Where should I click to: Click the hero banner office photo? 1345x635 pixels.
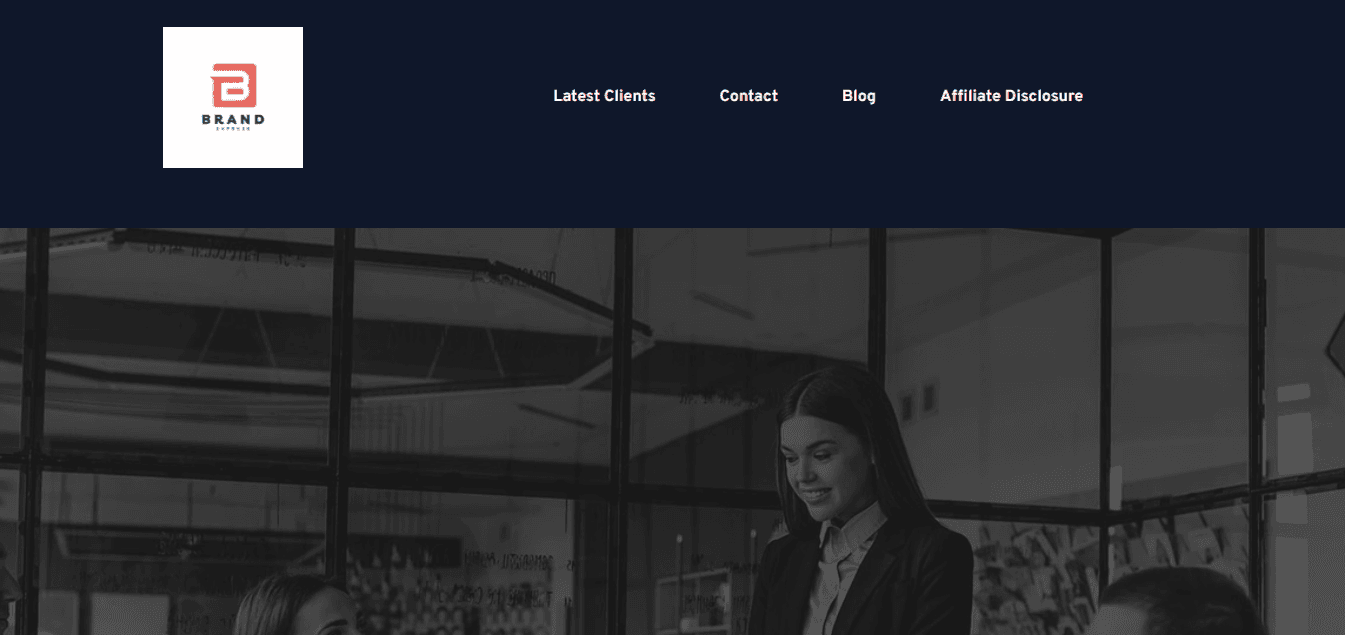pyautogui.click(x=672, y=431)
